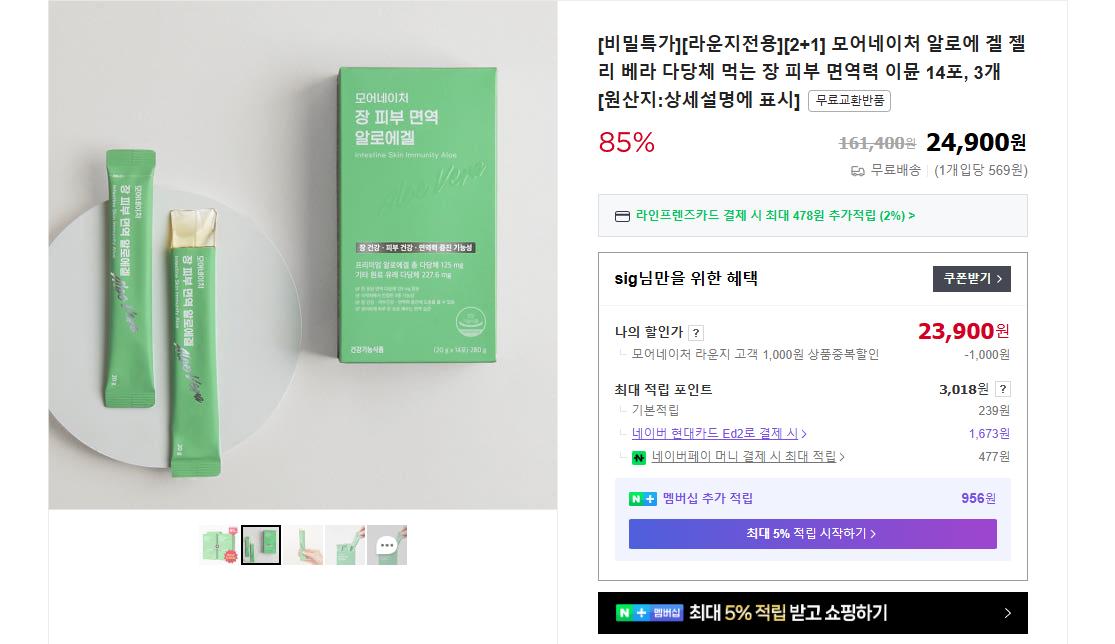The height and width of the screenshot is (644, 1115).
Task: Expand the 네이버 현대카드 Ed2 link chevron
Action: (x=804, y=434)
